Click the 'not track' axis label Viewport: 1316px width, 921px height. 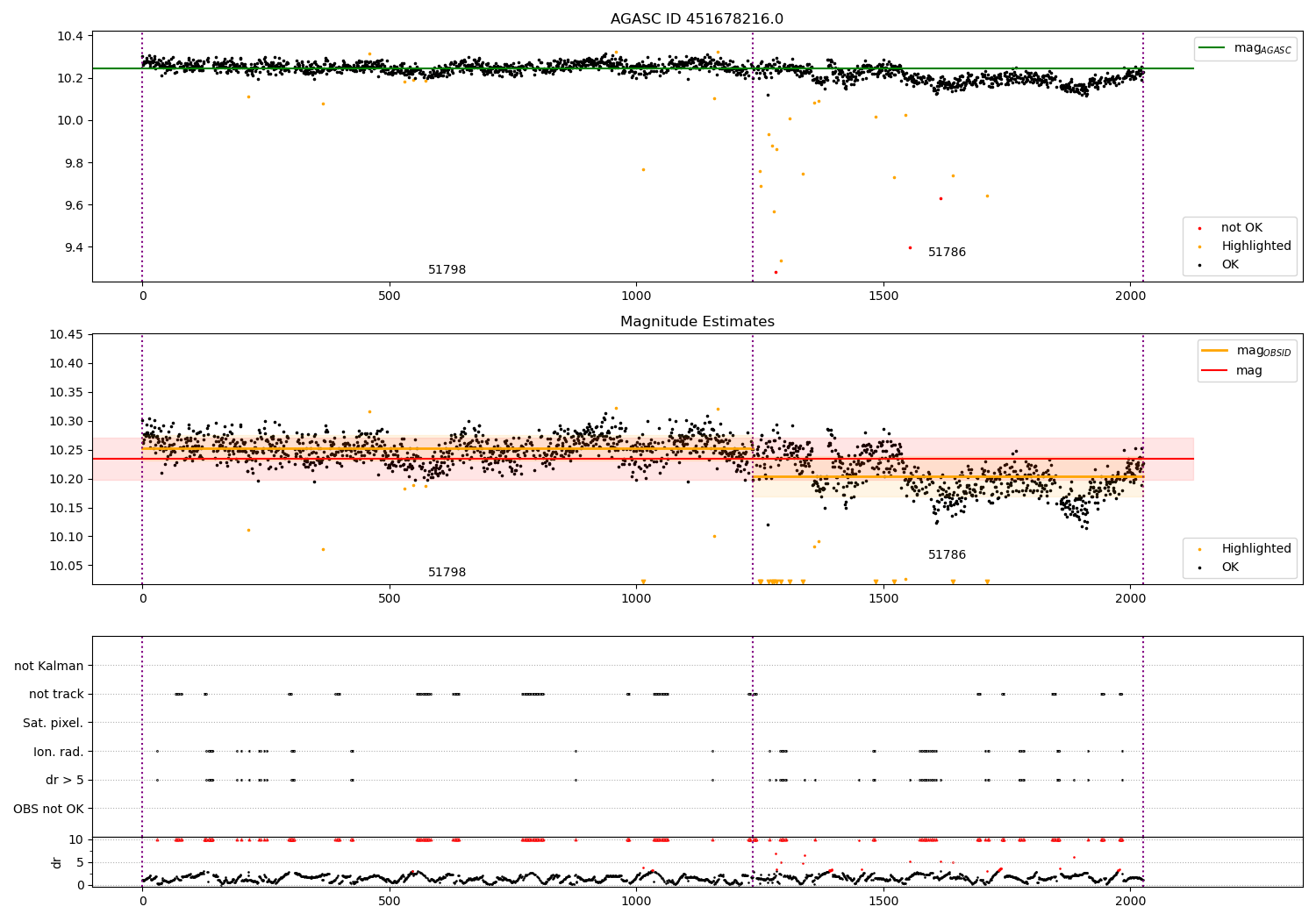click(56, 694)
